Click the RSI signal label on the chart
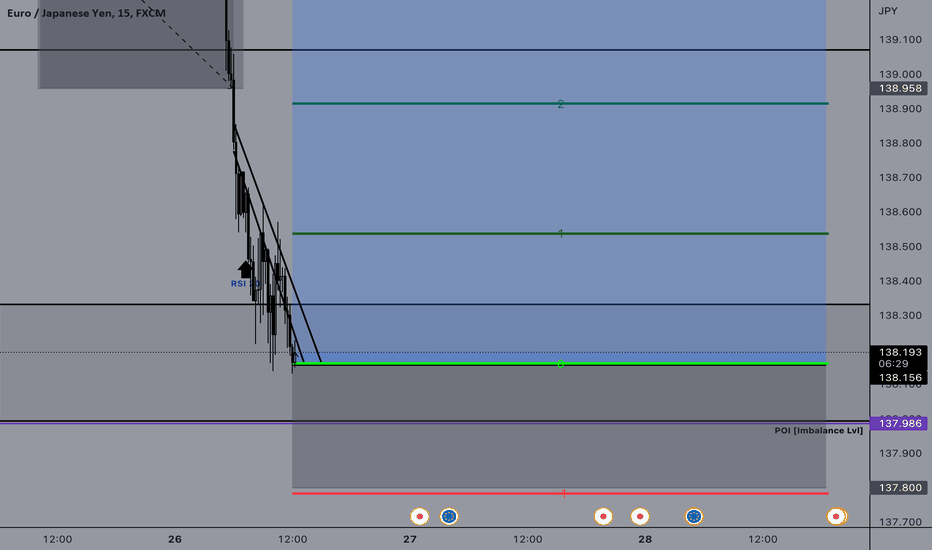The width and height of the screenshot is (932, 550). [245, 284]
